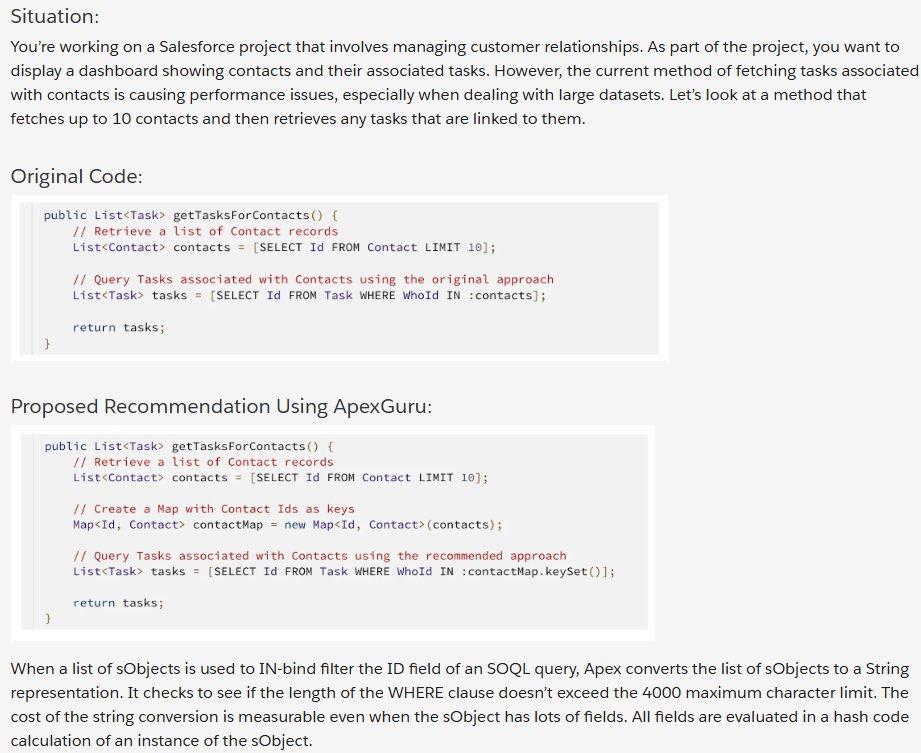Image resolution: width=921 pixels, height=753 pixels.
Task: Click the method signature line in the original code
Action: pos(190,216)
